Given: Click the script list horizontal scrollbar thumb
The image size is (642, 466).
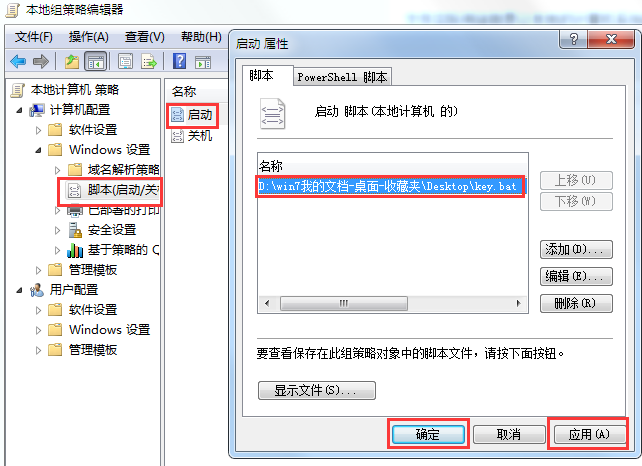Looking at the screenshot, I should coord(344,303).
